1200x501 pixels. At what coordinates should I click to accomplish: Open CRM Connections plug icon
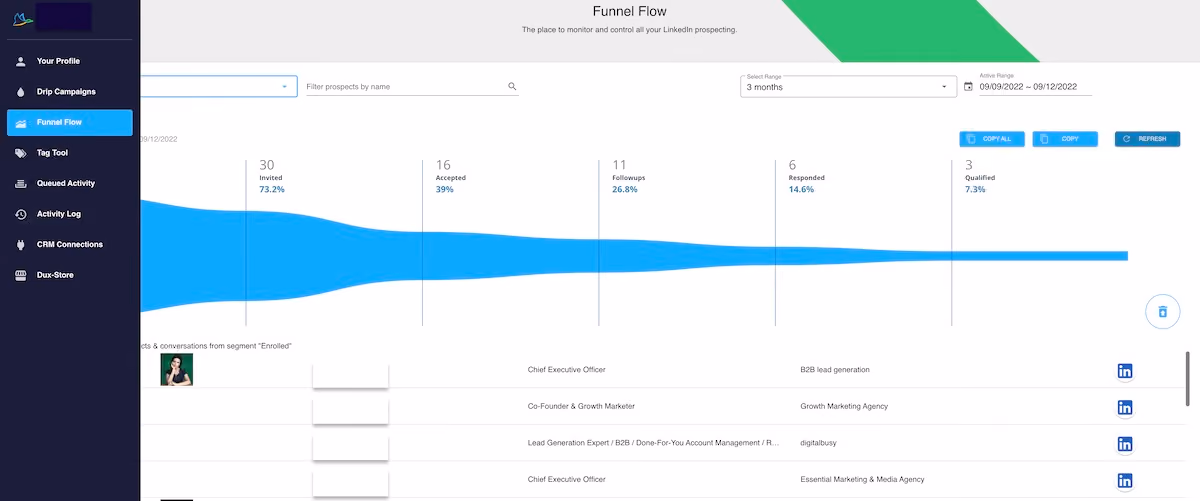pyautogui.click(x=21, y=245)
